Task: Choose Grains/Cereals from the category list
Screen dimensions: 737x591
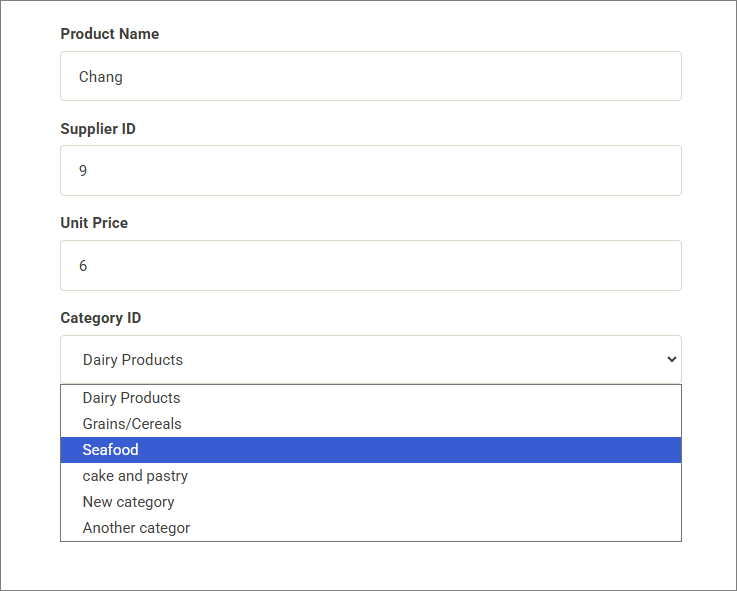Action: tap(132, 424)
